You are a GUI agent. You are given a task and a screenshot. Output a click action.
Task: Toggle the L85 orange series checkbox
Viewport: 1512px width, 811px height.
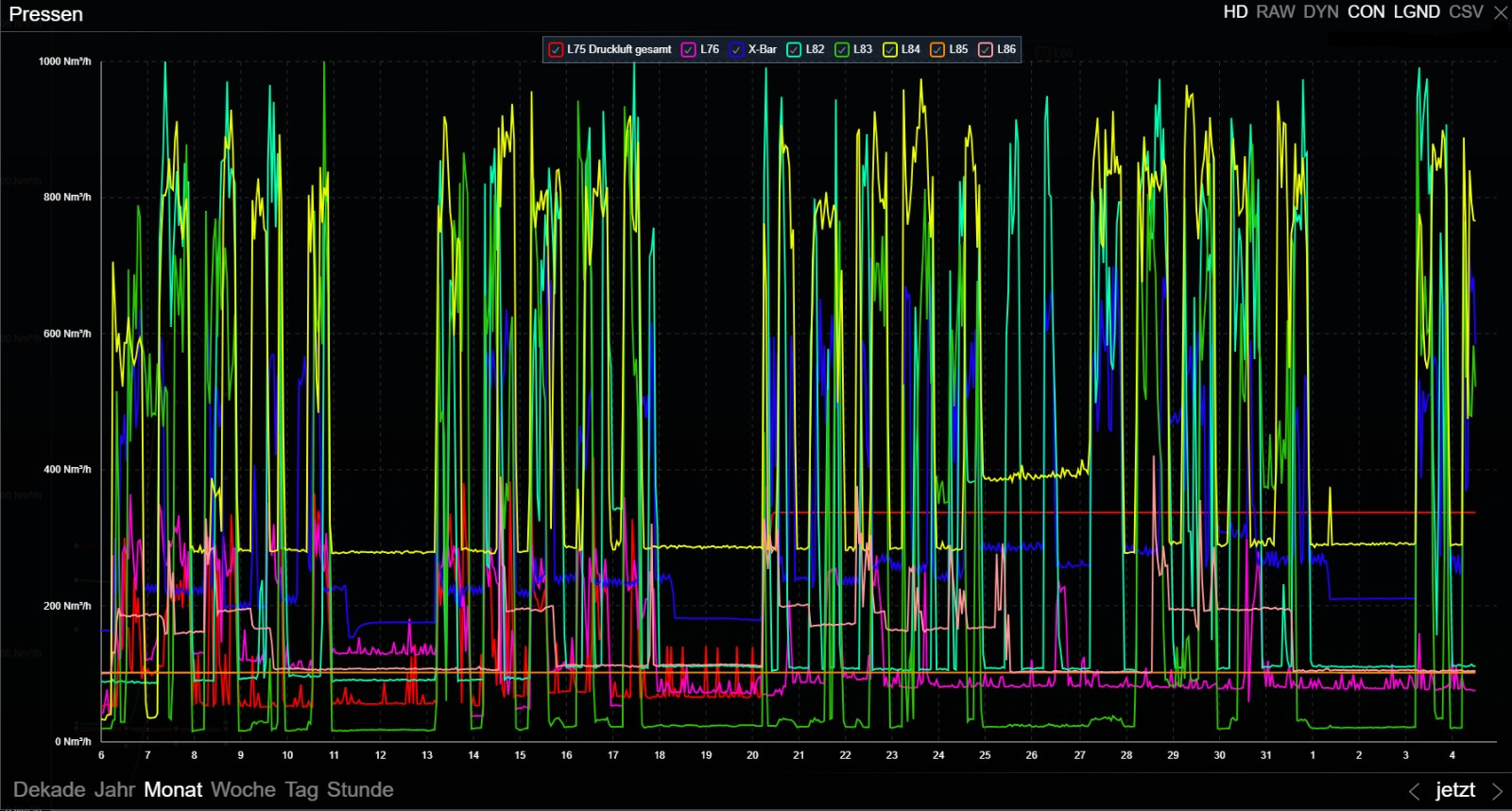[x=937, y=50]
